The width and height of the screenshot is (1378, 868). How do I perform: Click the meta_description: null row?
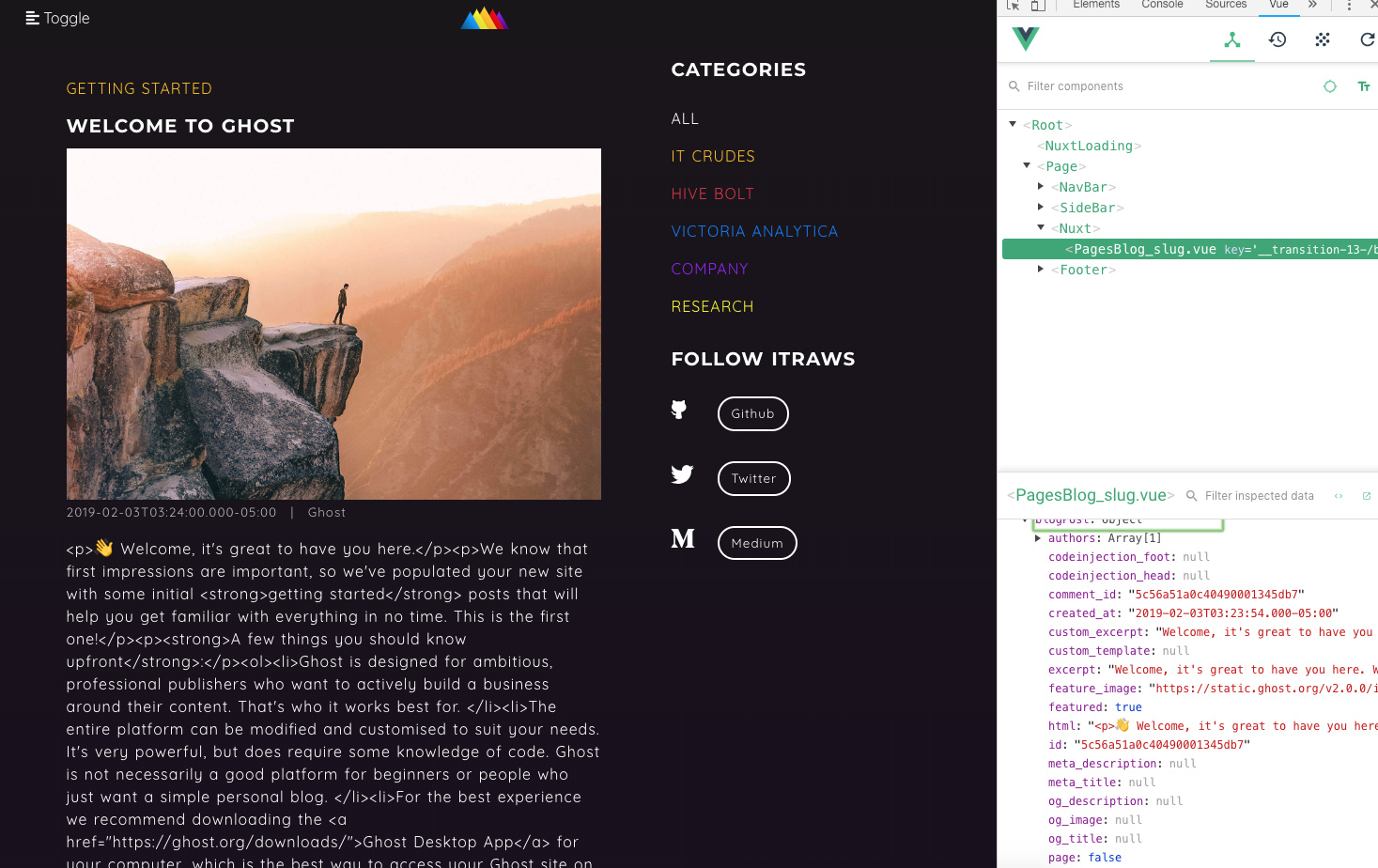[x=1123, y=764]
